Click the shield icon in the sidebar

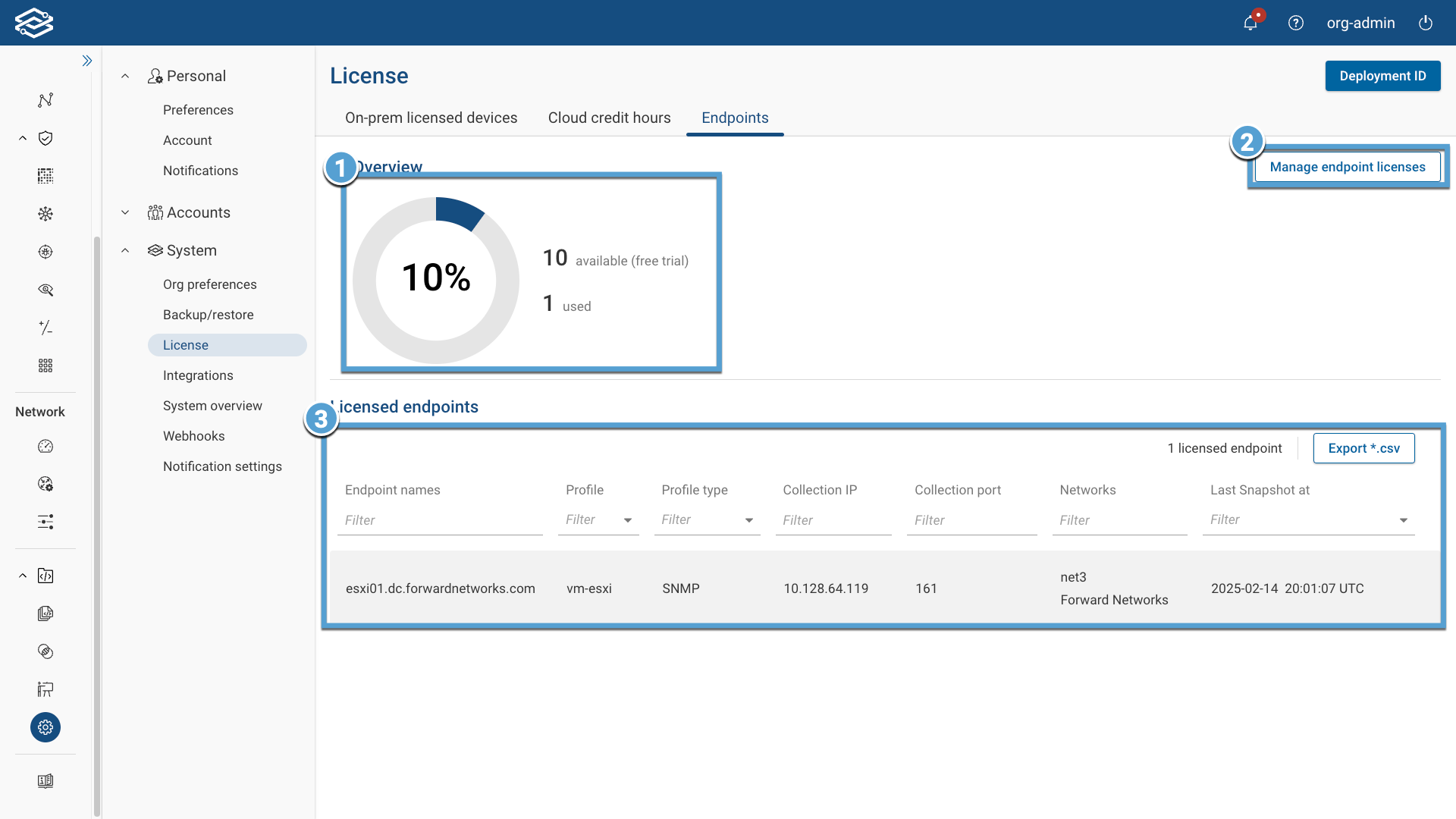click(45, 138)
